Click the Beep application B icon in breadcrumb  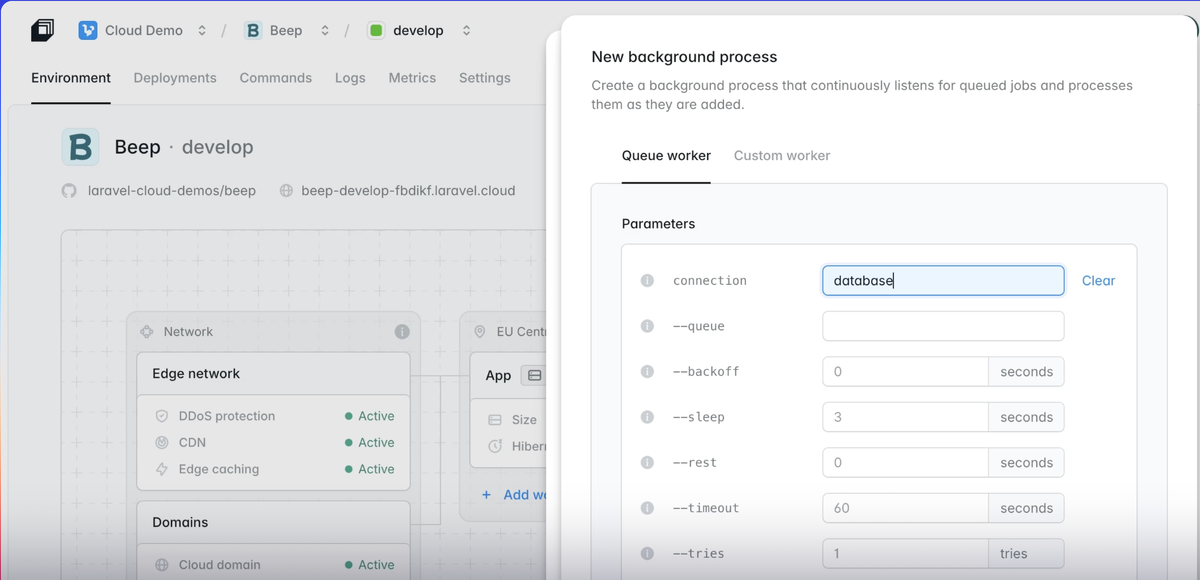click(x=253, y=30)
